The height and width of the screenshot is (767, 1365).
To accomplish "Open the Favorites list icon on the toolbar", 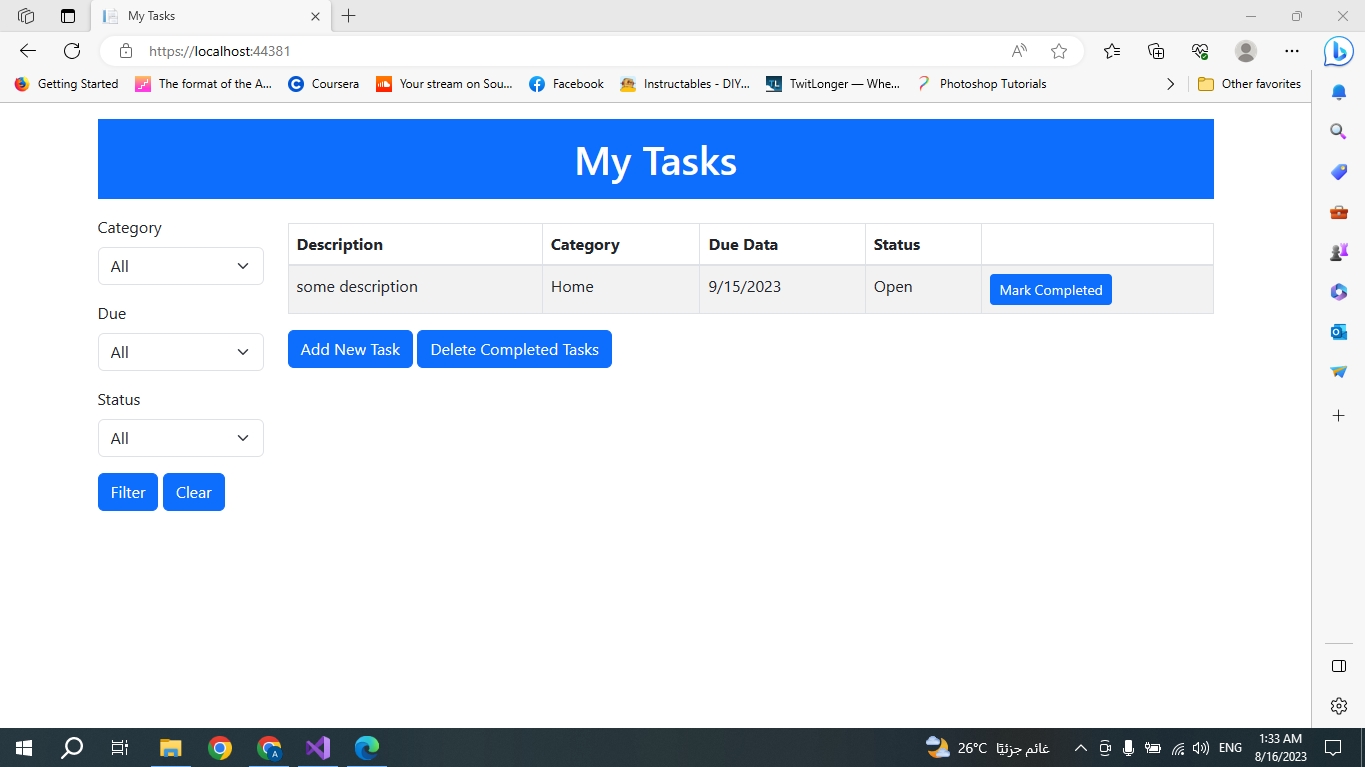I will click(x=1112, y=51).
